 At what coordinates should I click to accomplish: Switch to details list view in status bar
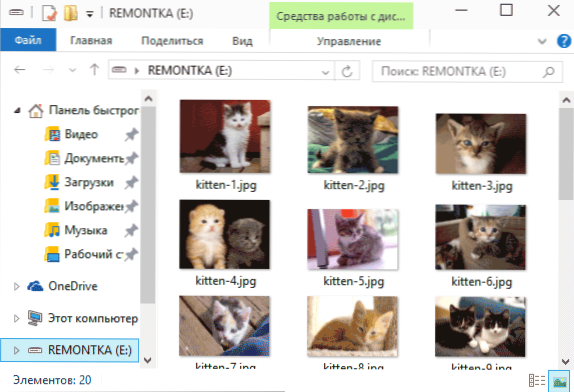[537, 380]
